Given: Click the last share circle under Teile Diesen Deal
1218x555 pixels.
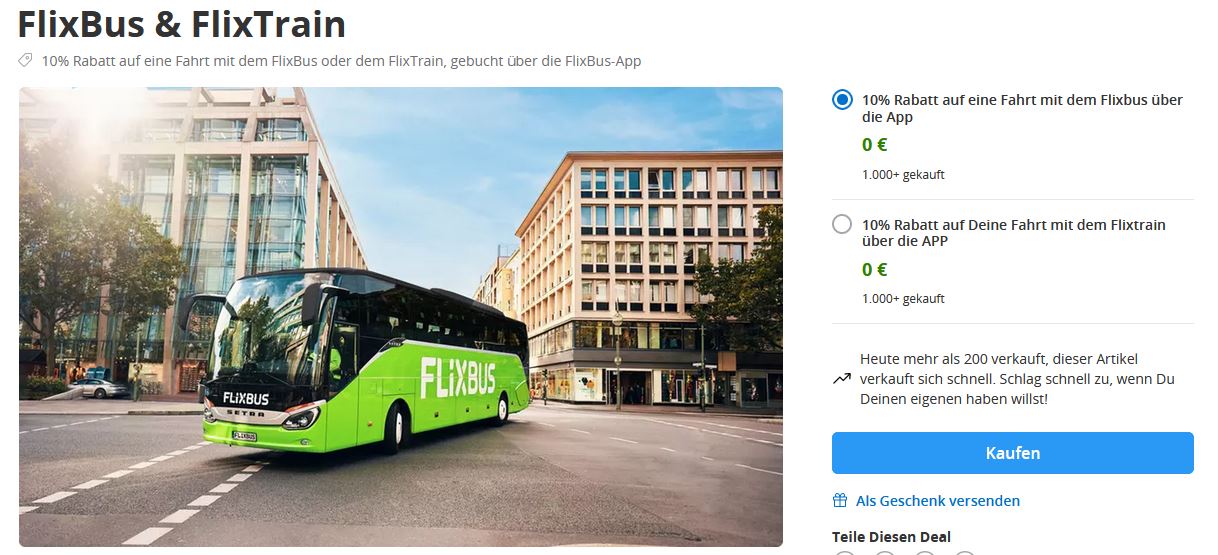Looking at the screenshot, I should [965, 552].
